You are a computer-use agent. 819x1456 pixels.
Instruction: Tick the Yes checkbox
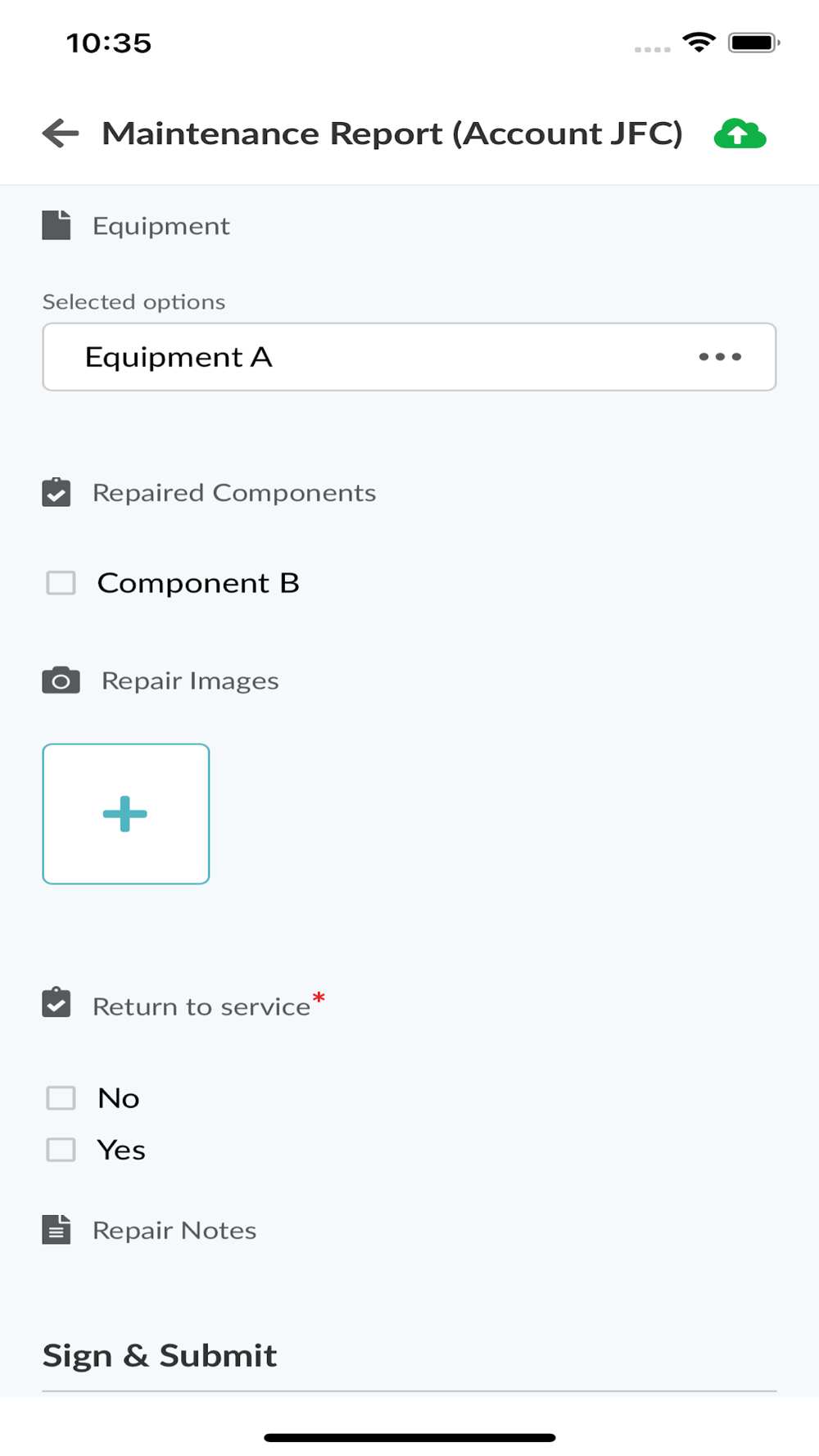[x=61, y=1150]
